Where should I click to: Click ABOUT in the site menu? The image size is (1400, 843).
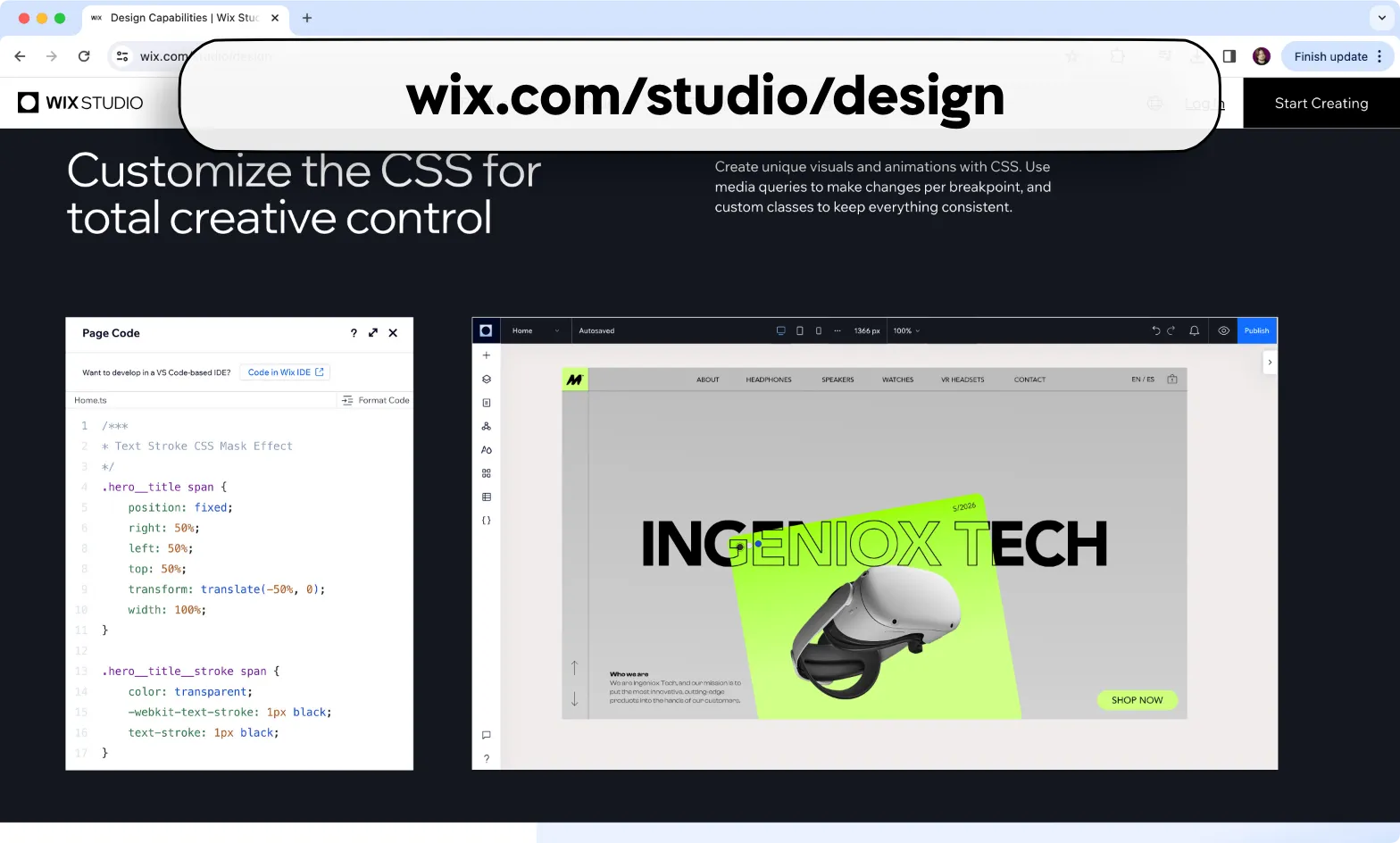[x=708, y=380]
